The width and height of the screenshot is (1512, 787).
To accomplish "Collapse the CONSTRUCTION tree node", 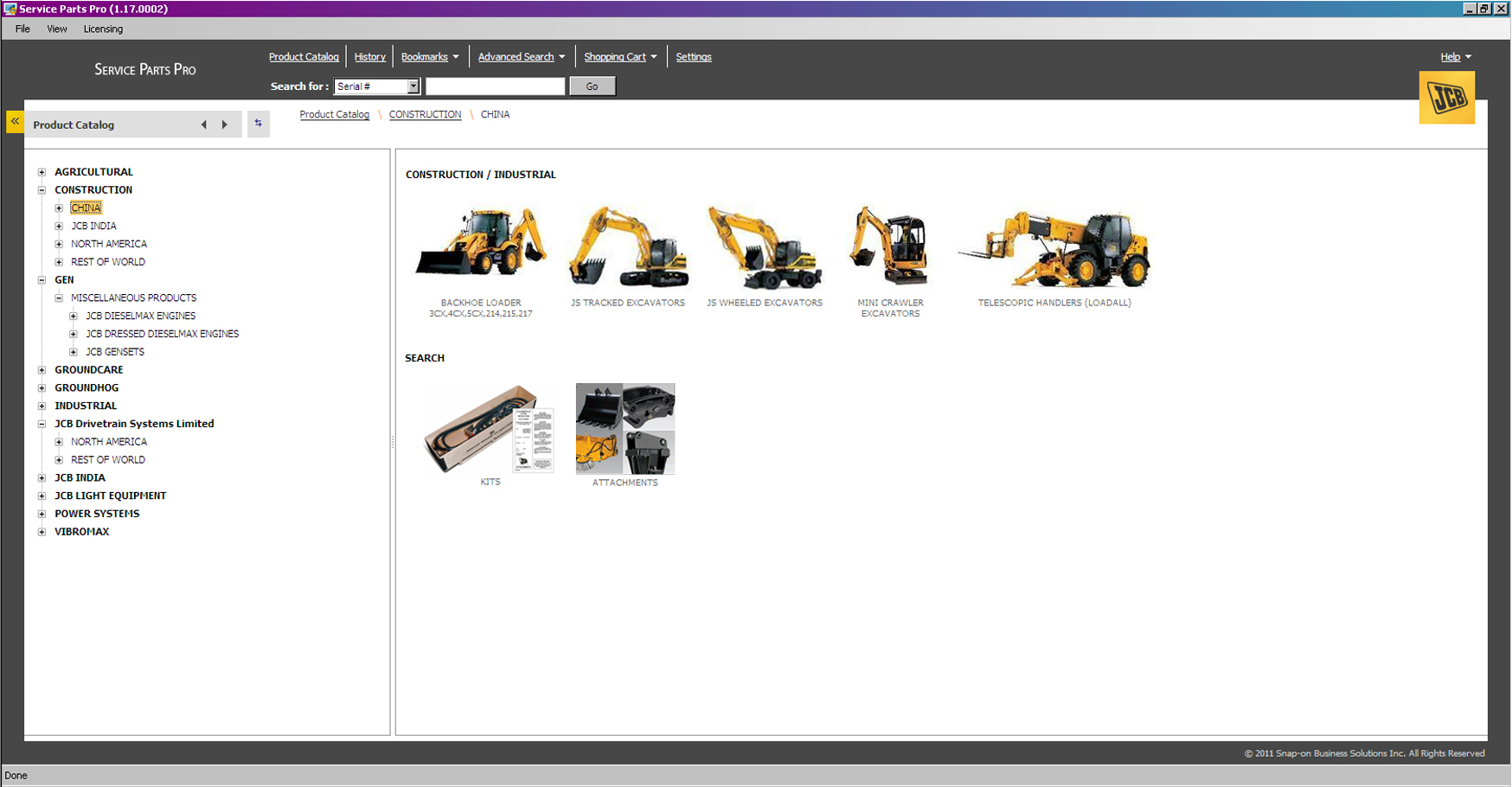I will [42, 190].
